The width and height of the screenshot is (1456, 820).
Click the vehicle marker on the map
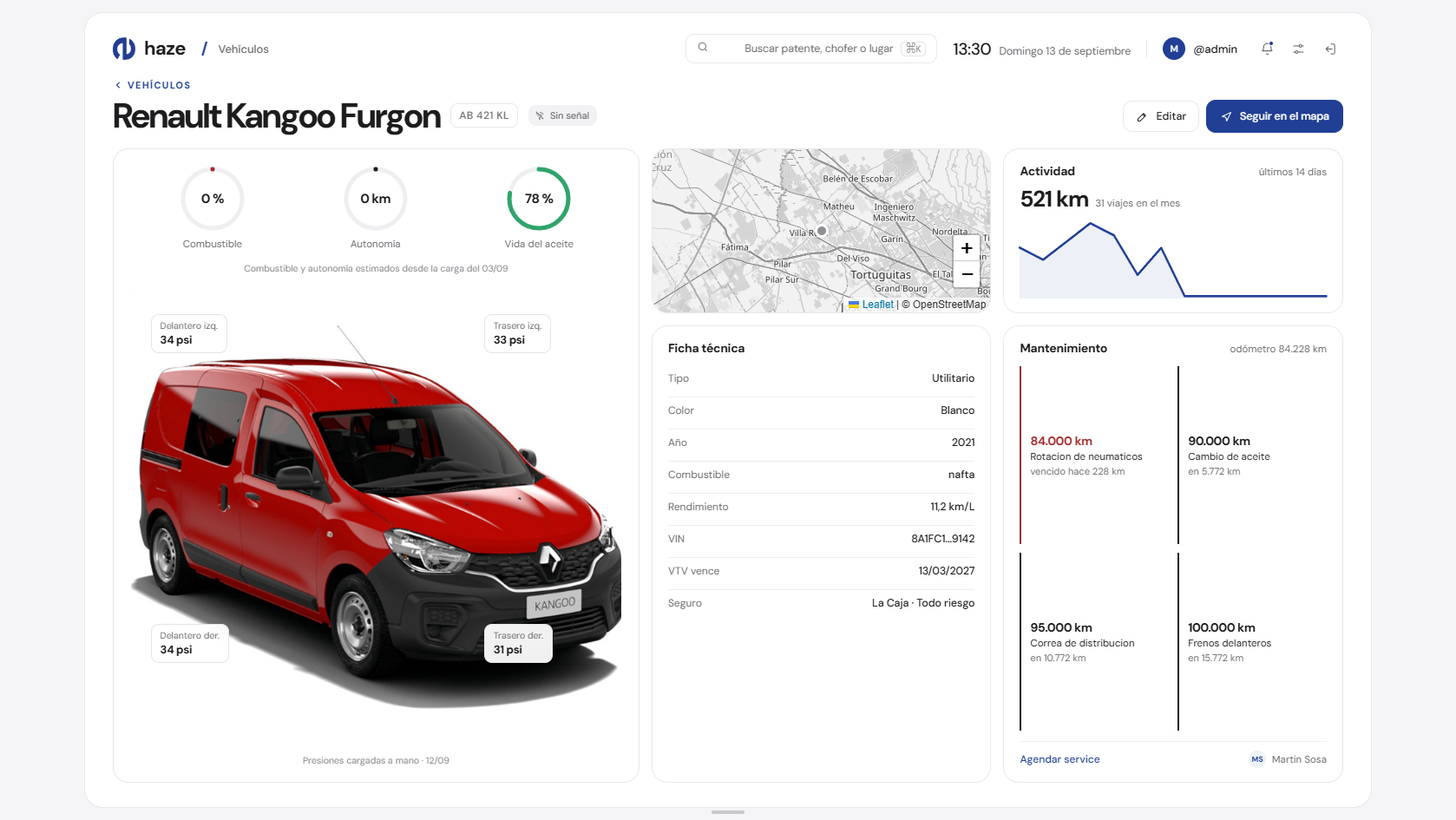coord(822,231)
